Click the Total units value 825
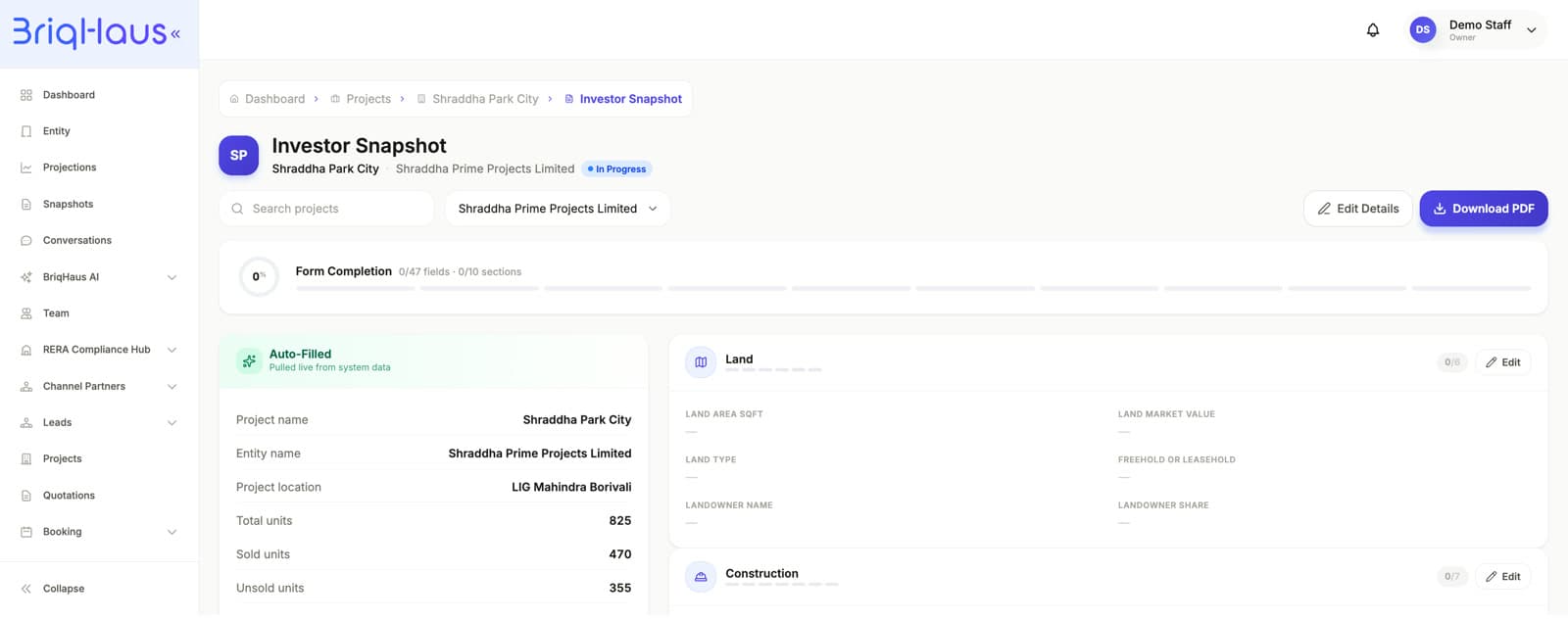This screenshot has width=1568, height=621. (x=620, y=521)
